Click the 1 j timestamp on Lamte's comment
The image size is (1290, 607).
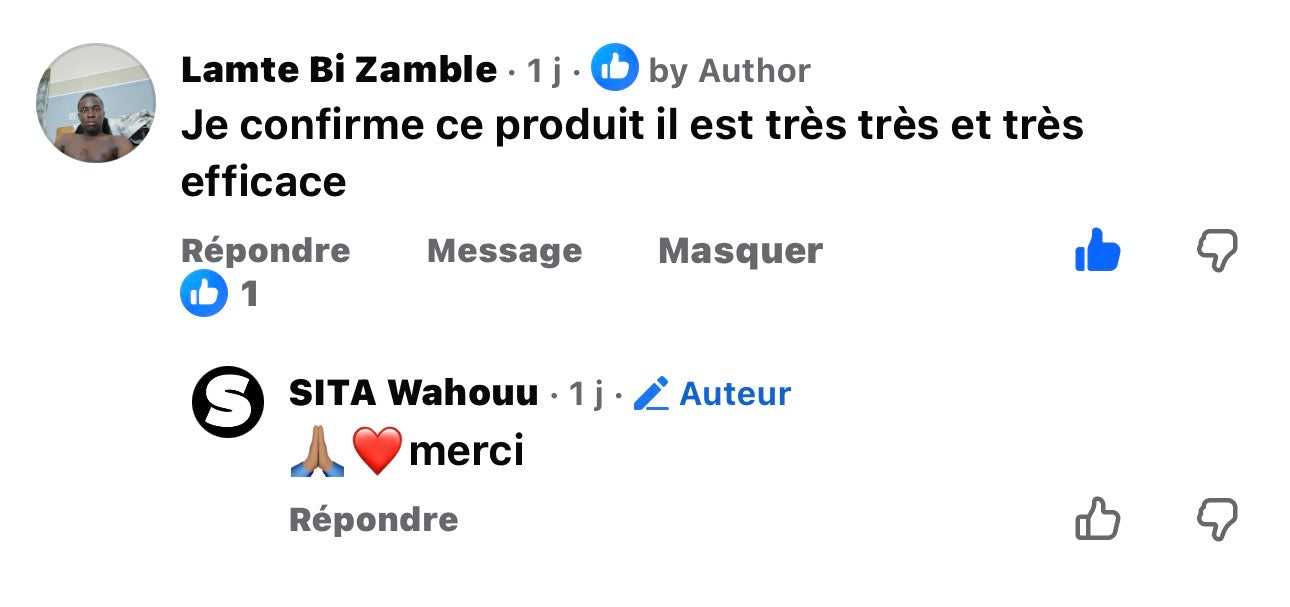tap(544, 71)
